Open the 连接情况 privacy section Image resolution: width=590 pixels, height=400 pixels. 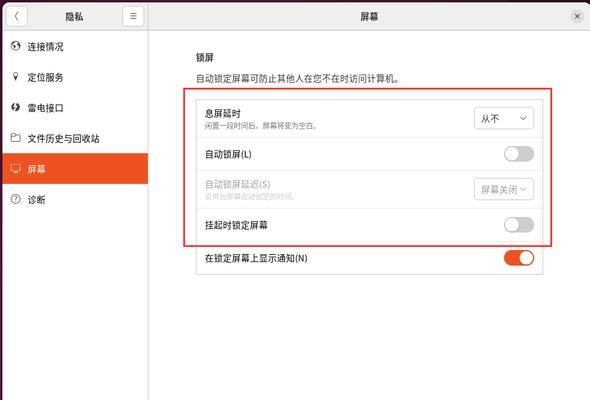[x=75, y=47]
